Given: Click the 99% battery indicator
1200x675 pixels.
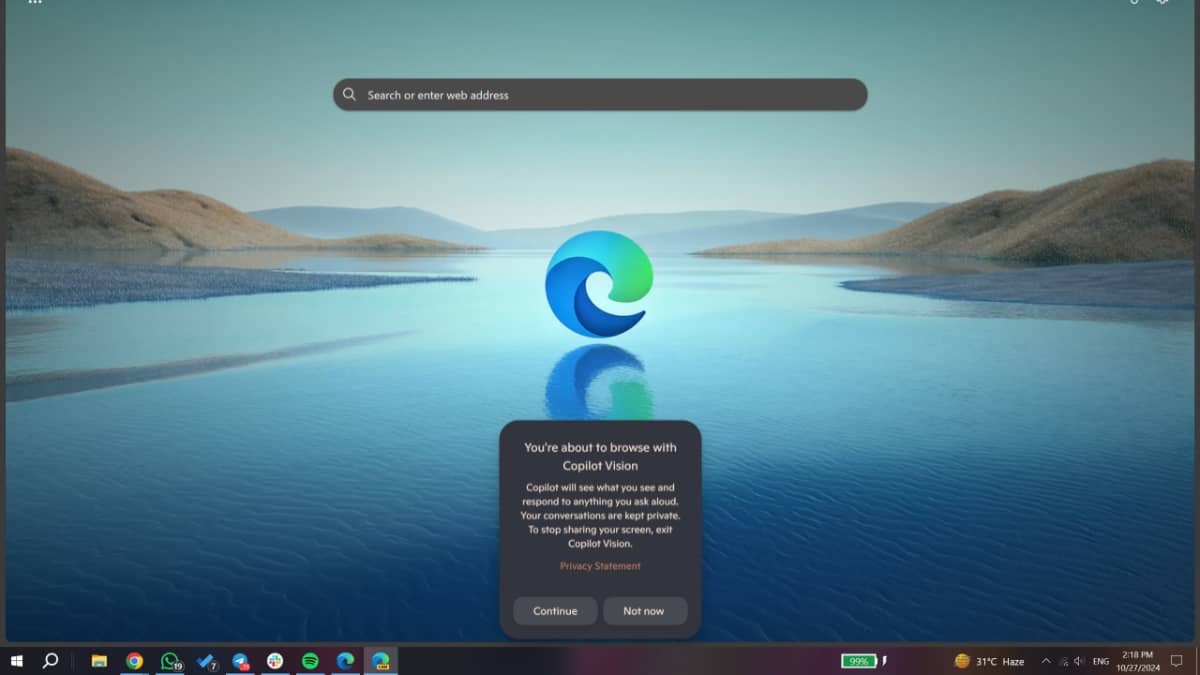Looking at the screenshot, I should click(860, 661).
